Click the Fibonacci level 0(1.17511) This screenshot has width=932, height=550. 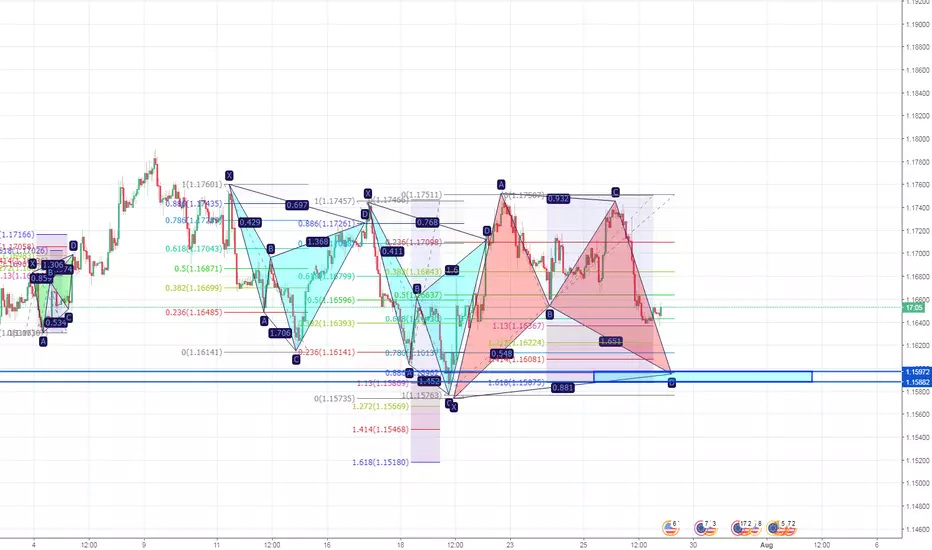[421, 194]
